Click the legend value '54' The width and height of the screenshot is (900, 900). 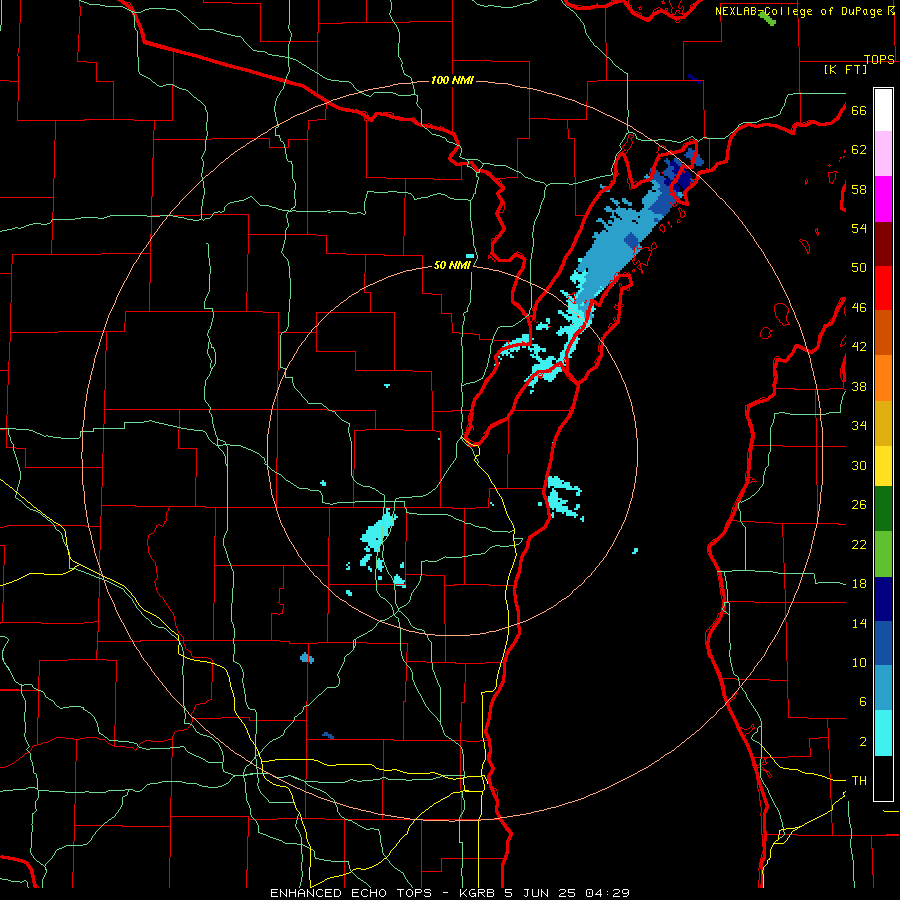tap(859, 228)
